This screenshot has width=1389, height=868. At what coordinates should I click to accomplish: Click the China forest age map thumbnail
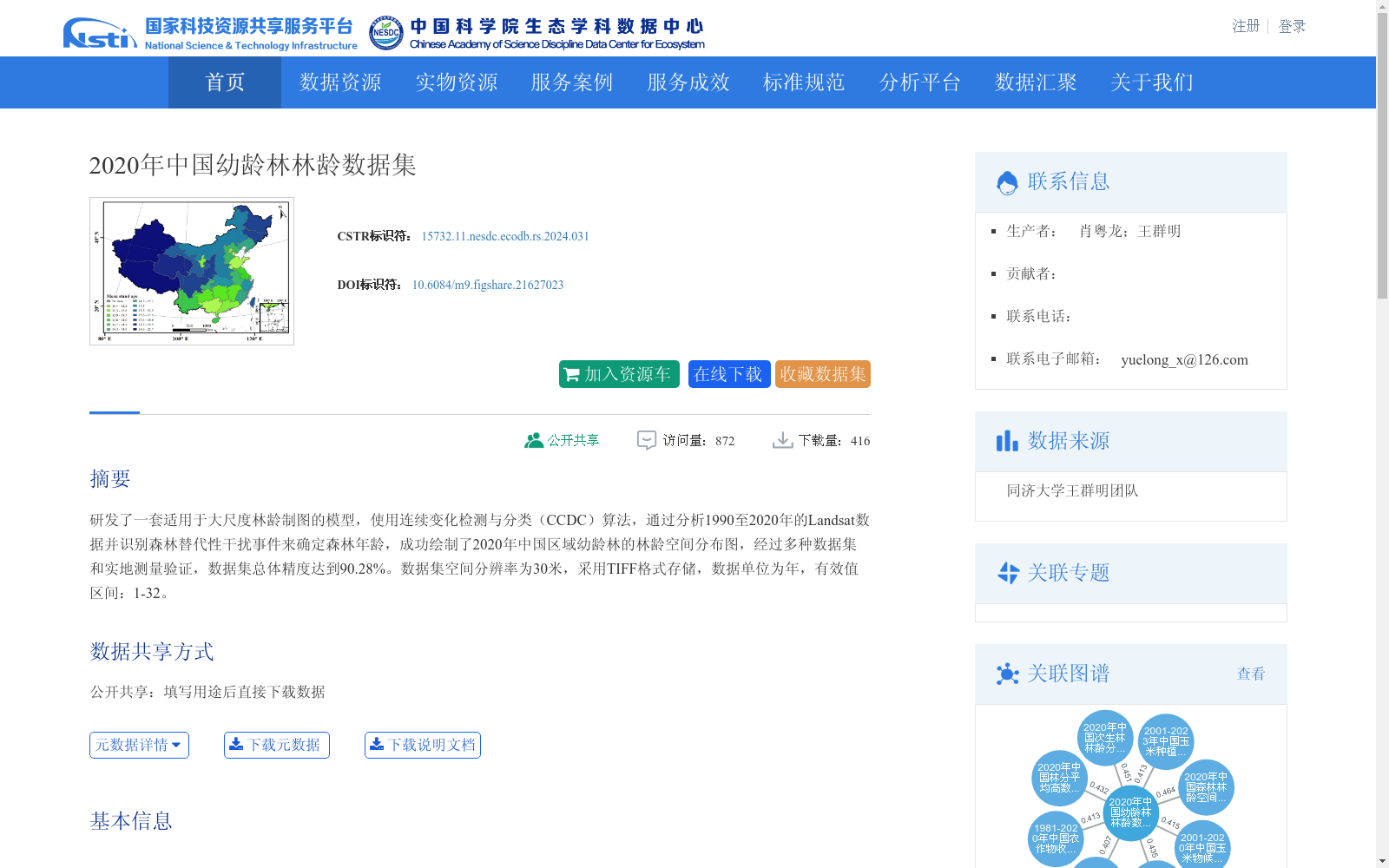pyautogui.click(x=192, y=271)
